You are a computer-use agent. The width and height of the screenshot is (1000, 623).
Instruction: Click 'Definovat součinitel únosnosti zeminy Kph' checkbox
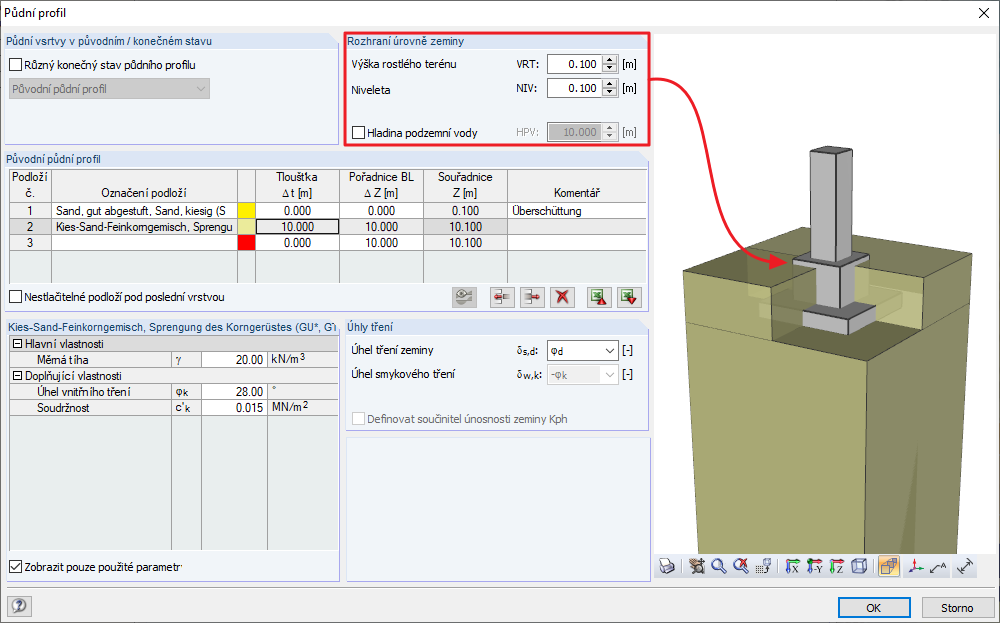pyautogui.click(x=358, y=419)
